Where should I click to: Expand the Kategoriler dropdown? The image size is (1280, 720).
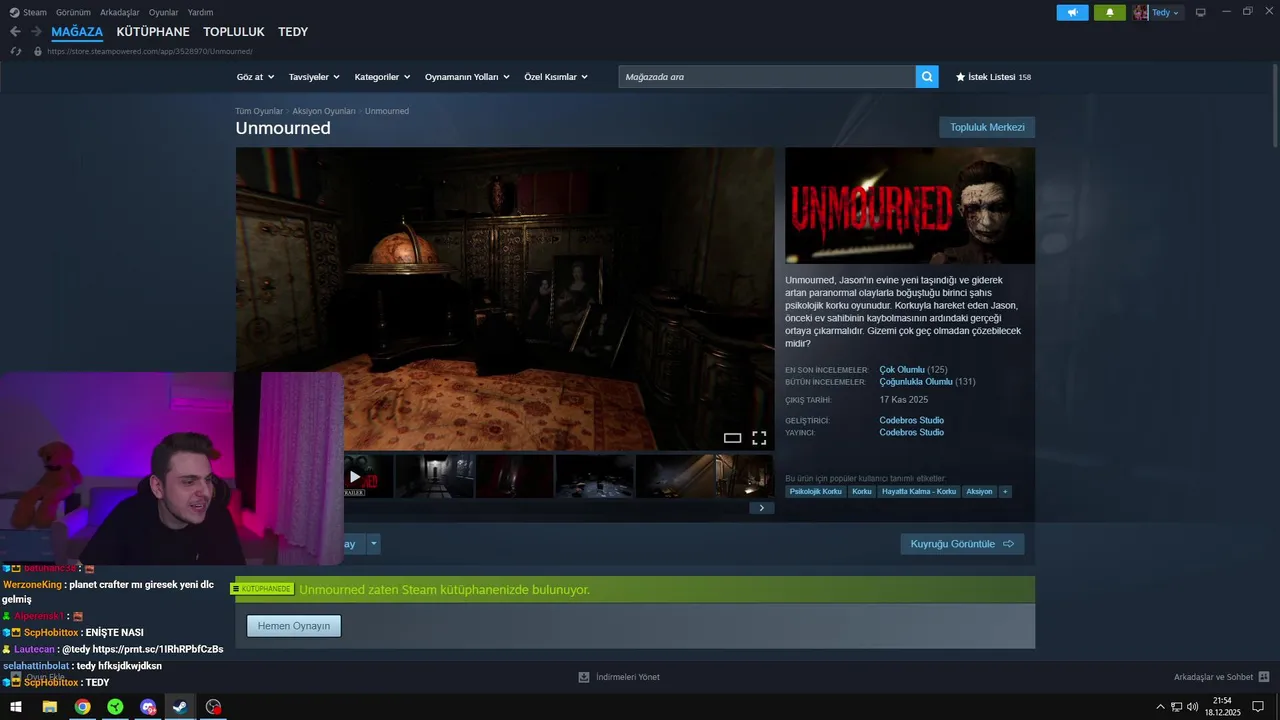click(382, 77)
